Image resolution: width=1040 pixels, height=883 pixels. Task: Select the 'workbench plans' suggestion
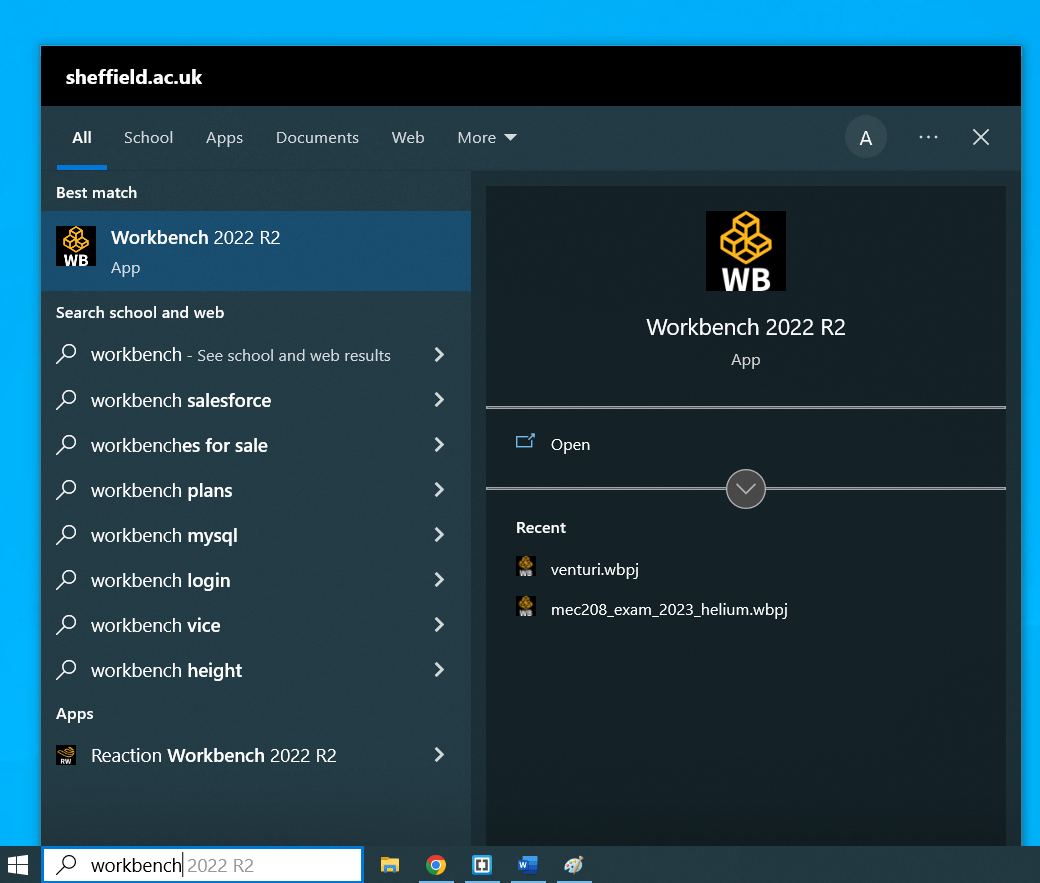162,490
